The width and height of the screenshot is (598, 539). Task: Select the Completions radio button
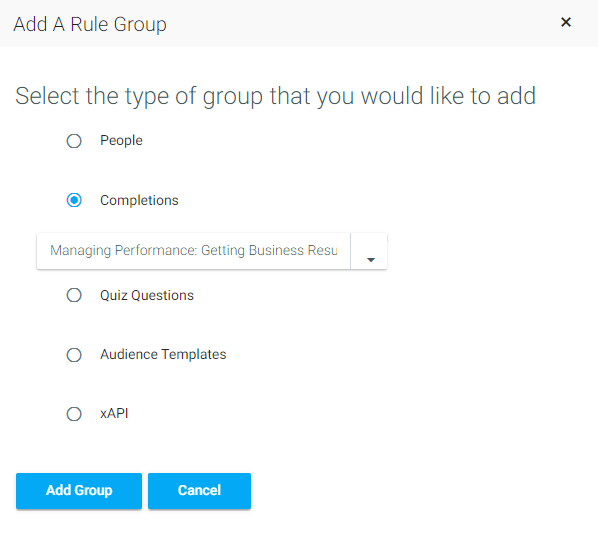74,200
